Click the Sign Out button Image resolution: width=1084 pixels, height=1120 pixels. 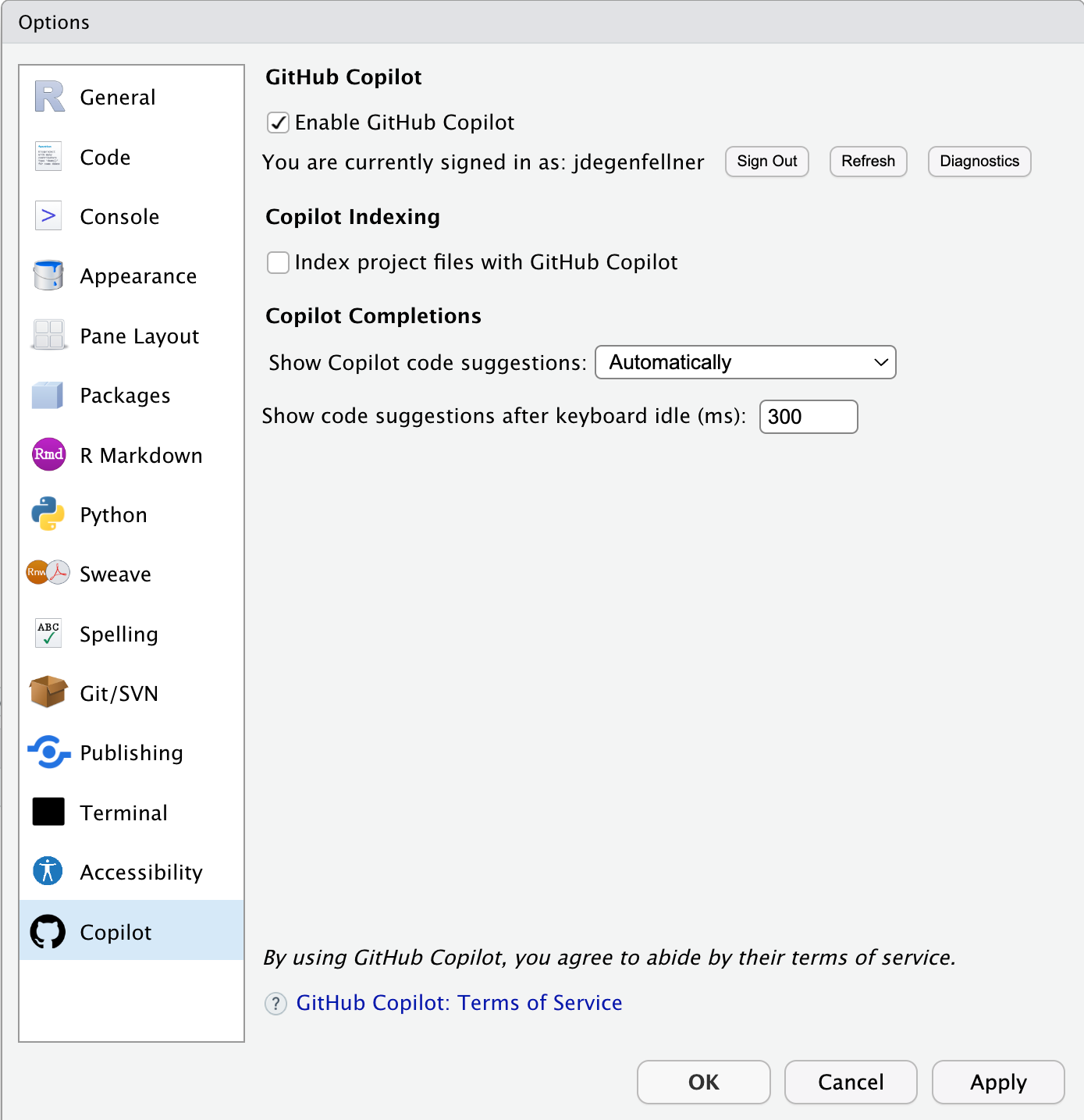click(x=767, y=162)
